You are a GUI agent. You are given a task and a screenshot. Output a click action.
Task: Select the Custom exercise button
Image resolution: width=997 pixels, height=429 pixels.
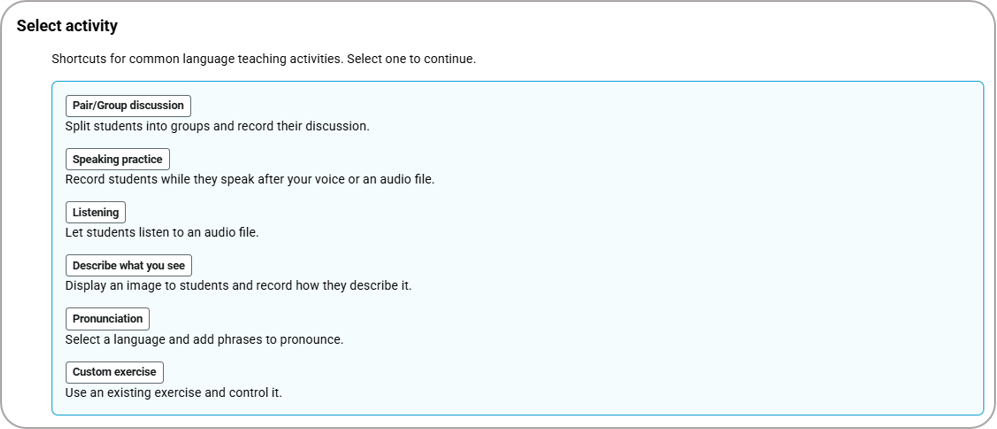coord(114,372)
